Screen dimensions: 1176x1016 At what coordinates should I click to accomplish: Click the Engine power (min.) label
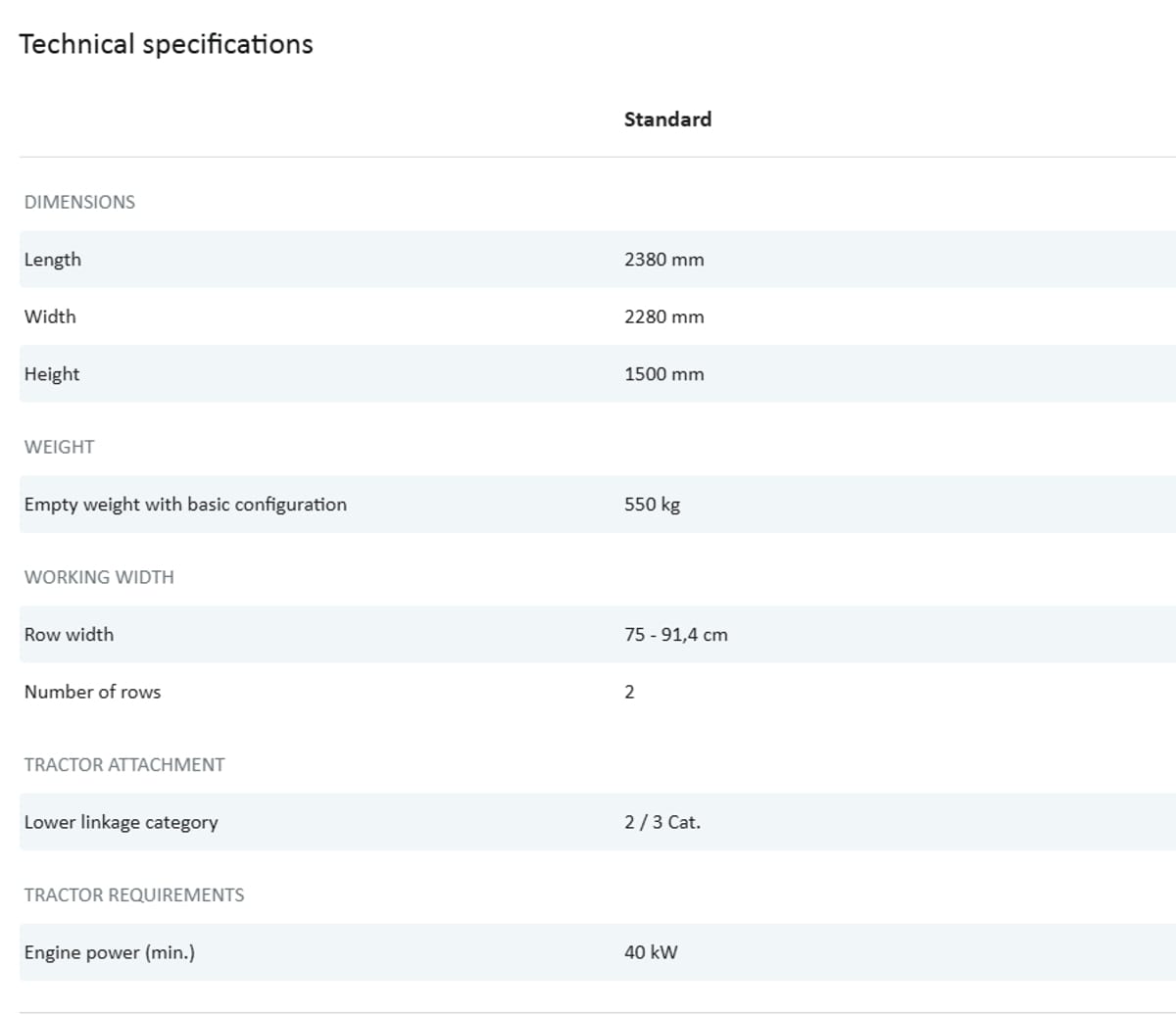[x=109, y=952]
